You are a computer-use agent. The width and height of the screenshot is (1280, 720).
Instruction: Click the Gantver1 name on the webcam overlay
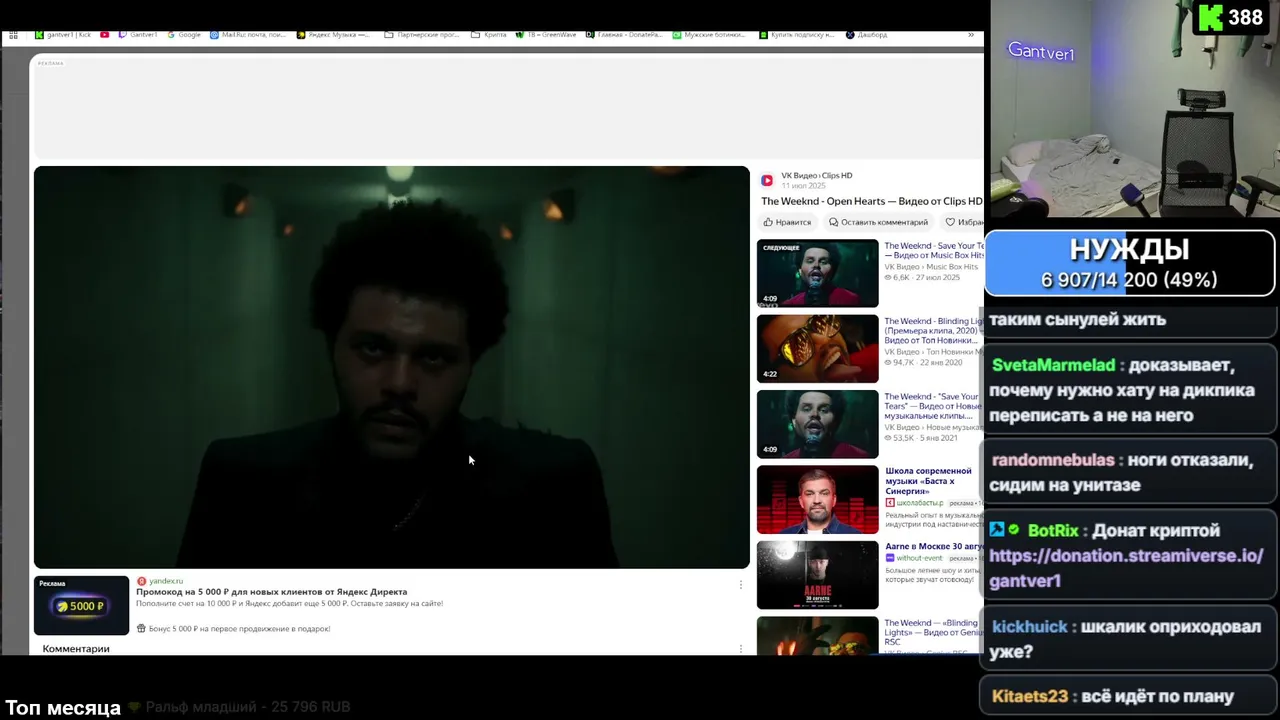click(1041, 52)
